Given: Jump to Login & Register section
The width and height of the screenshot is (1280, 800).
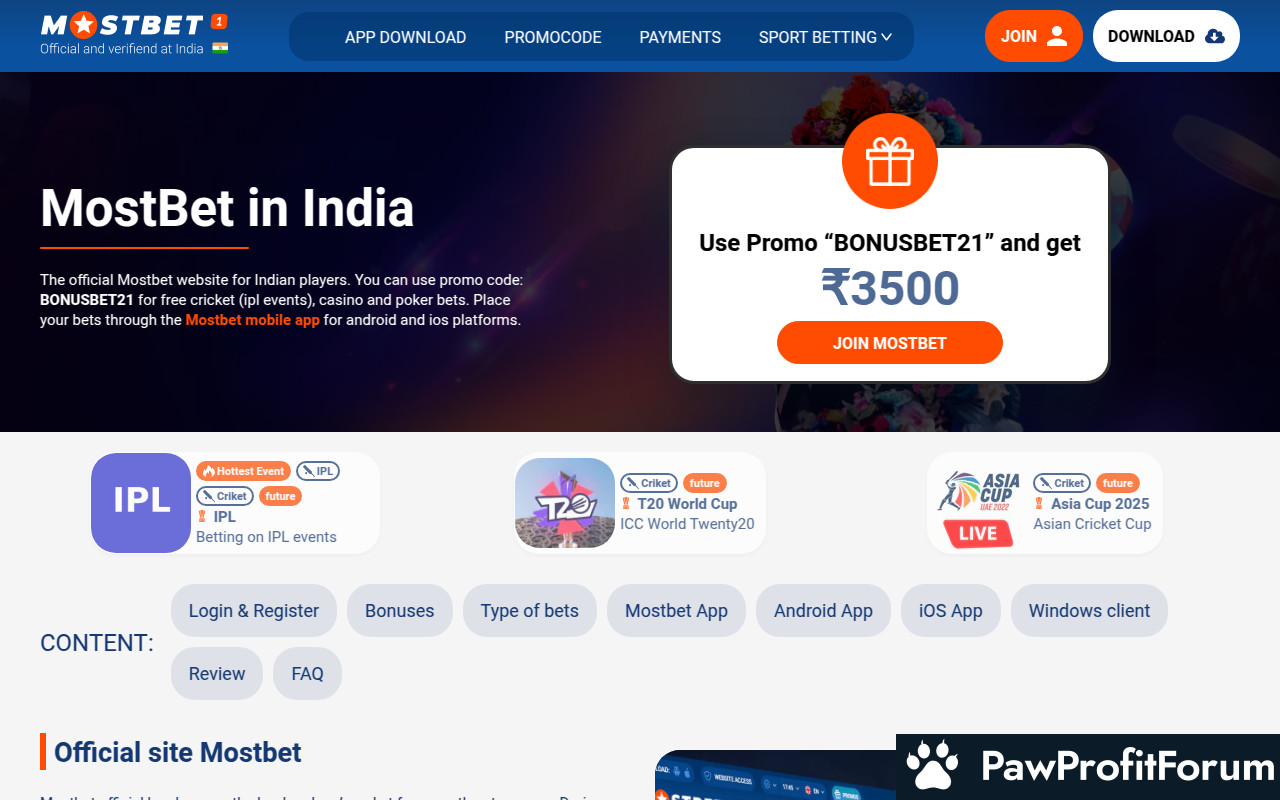Looking at the screenshot, I should (x=254, y=611).
